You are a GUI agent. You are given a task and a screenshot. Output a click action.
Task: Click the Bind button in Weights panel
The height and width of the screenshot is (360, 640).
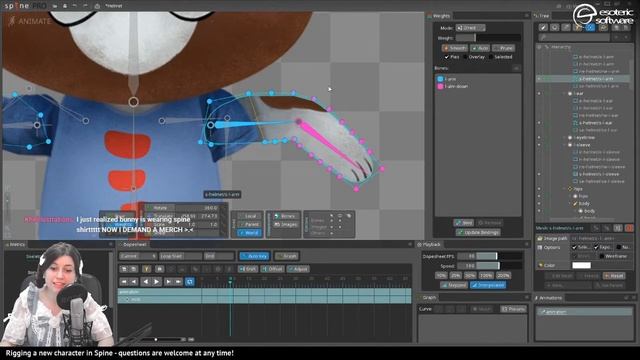tap(463, 223)
